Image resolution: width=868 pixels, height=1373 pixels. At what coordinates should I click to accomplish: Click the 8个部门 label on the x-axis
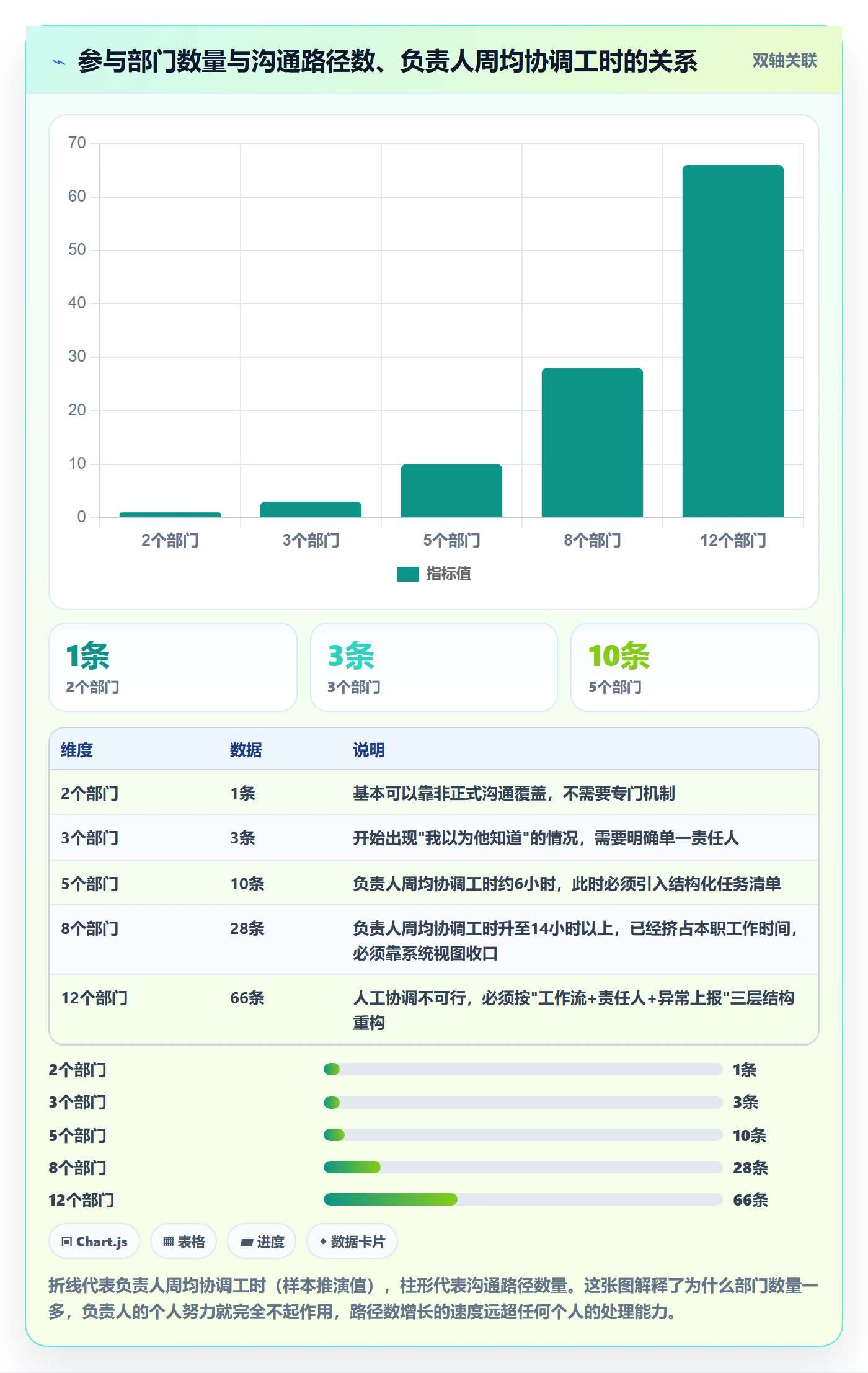pyautogui.click(x=592, y=541)
